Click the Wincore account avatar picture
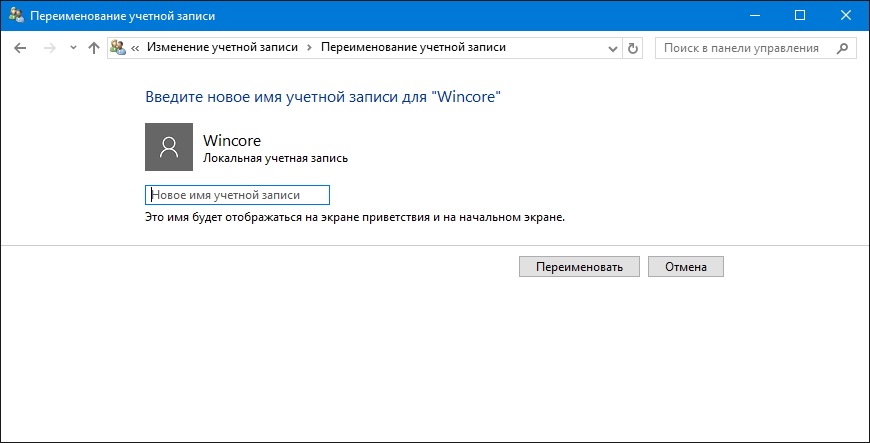 point(169,147)
